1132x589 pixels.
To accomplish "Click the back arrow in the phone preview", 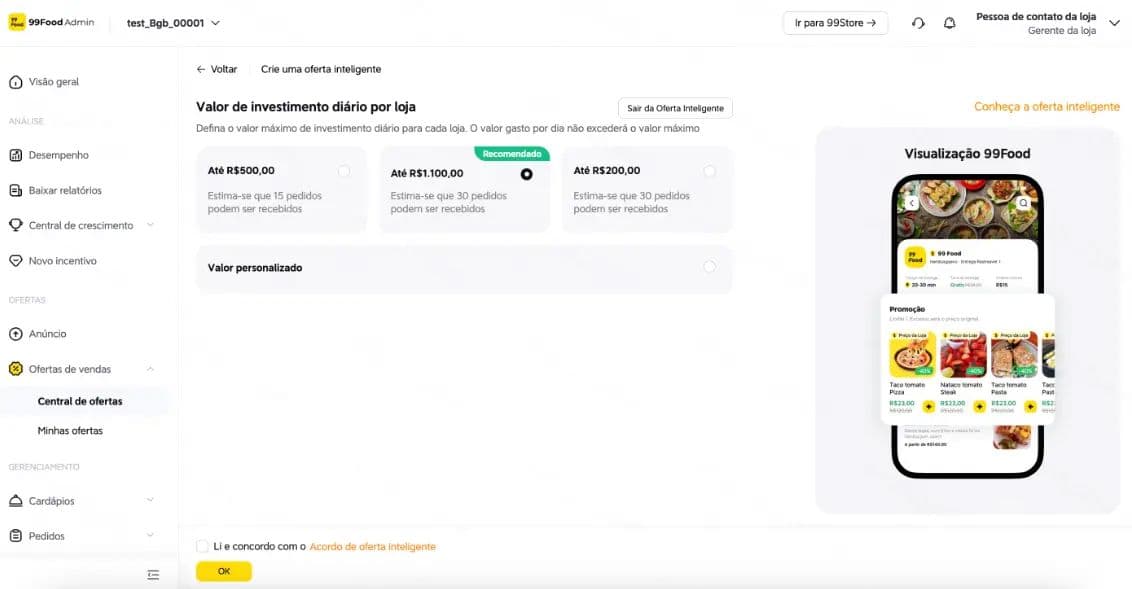I will click(x=911, y=204).
